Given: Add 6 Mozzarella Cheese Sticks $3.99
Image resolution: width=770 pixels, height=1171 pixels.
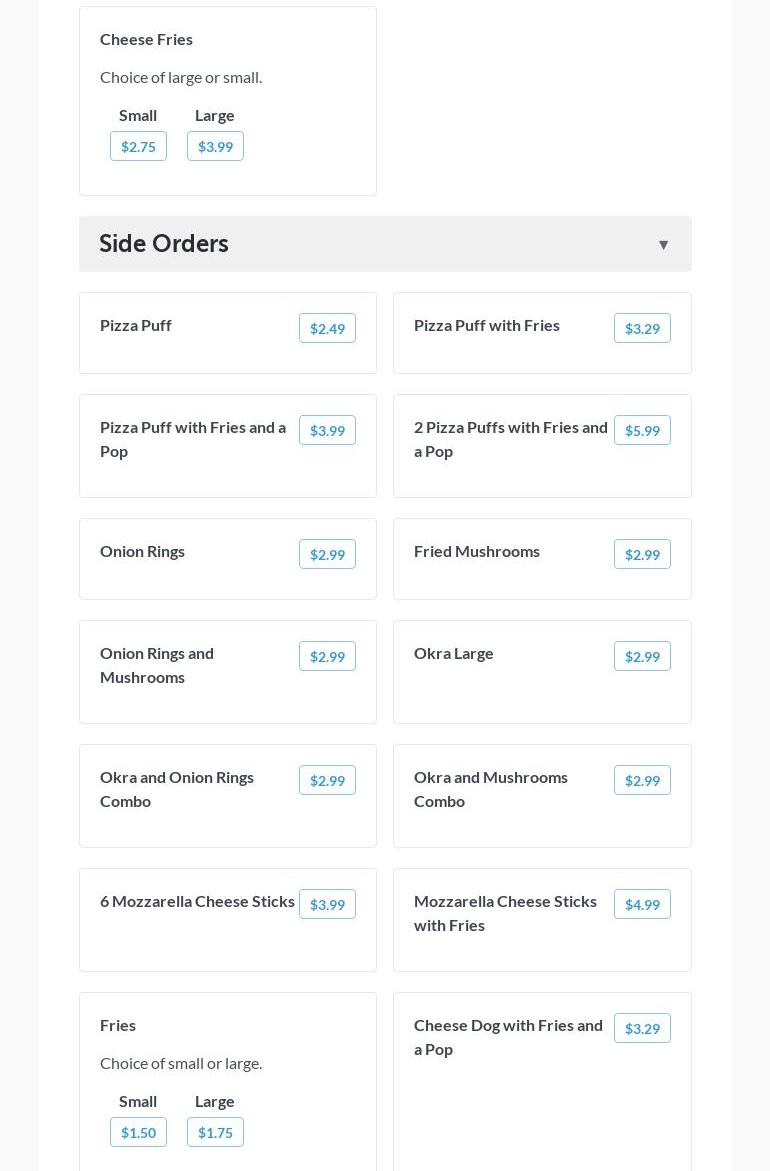Looking at the screenshot, I should 327,905.
